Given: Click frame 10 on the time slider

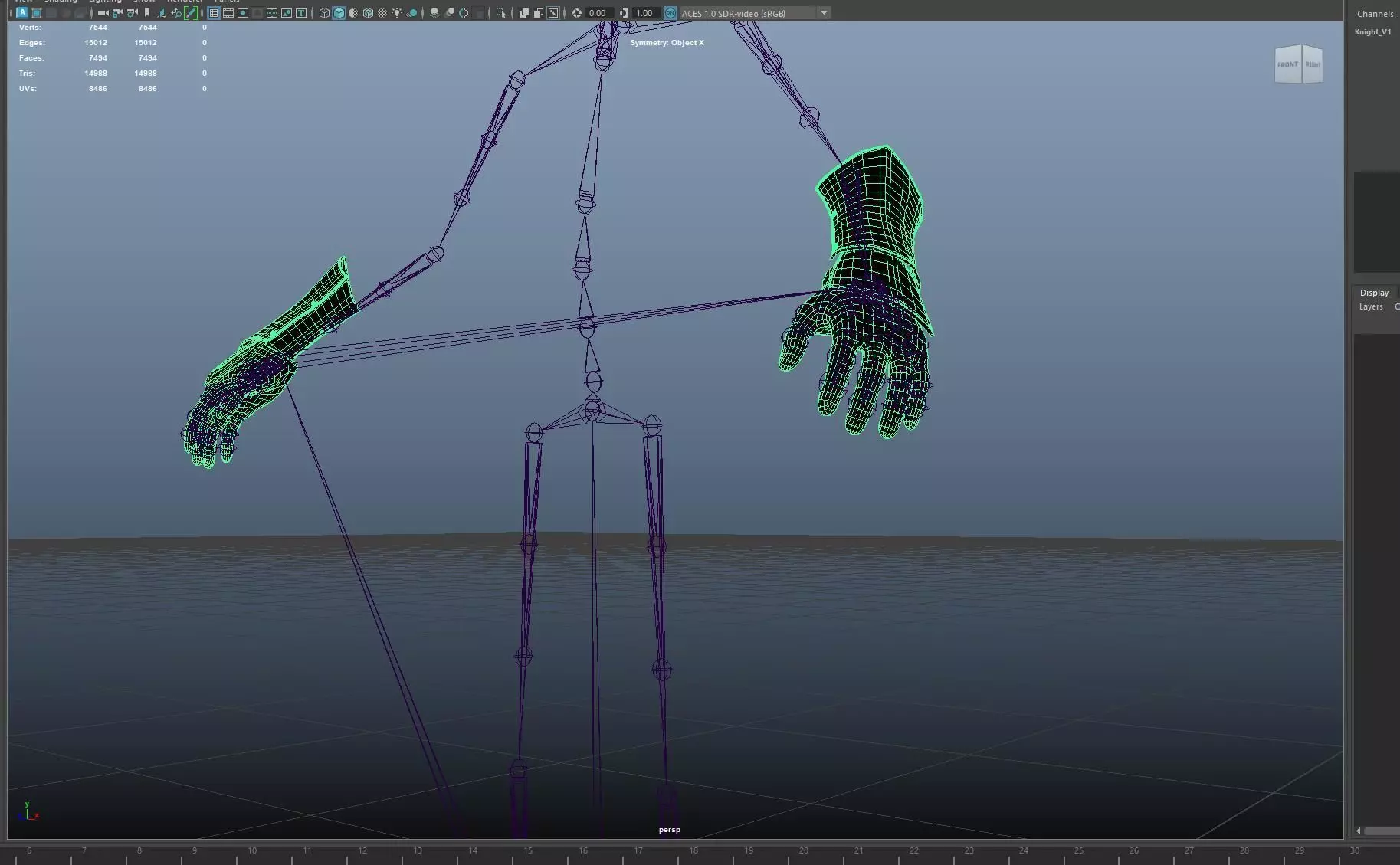Looking at the screenshot, I should [x=252, y=850].
